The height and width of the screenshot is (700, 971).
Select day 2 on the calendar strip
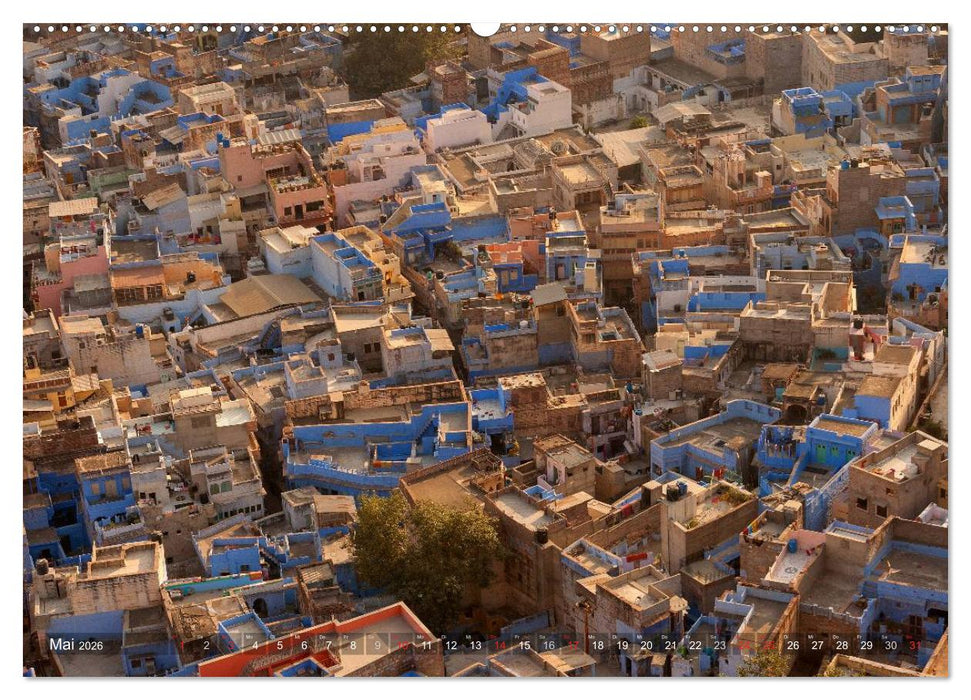coord(206,645)
